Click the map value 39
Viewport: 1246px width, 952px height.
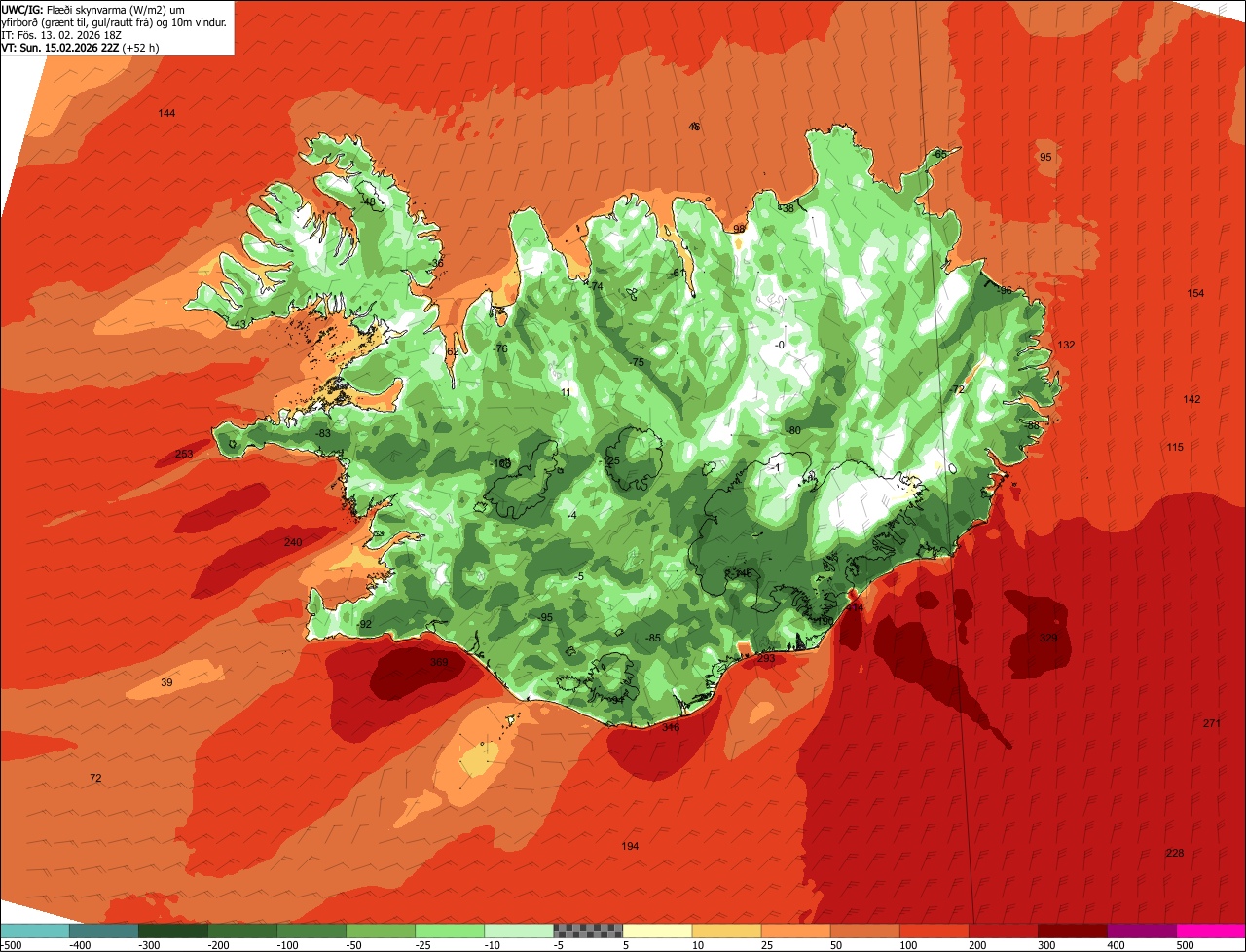166,683
